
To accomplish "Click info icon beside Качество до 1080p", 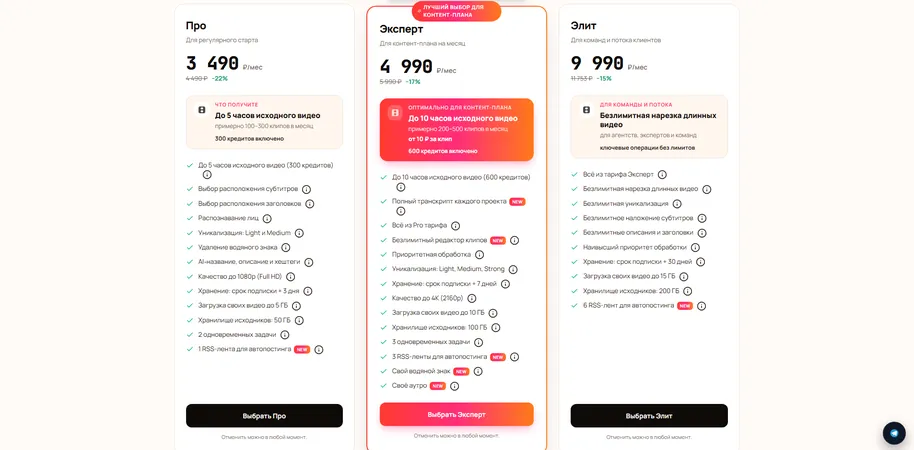I will tap(290, 276).
